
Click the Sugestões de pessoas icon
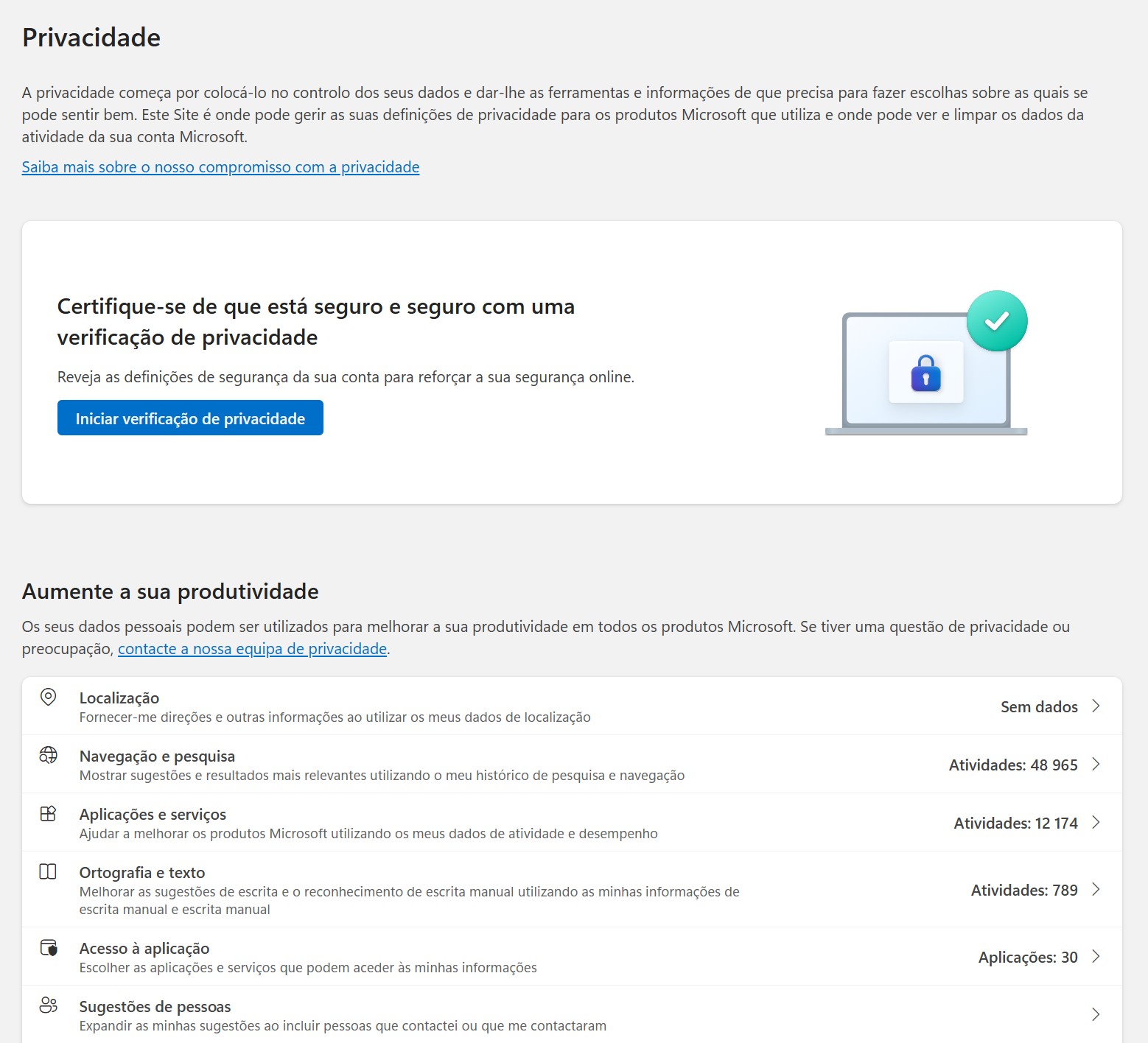49,1005
